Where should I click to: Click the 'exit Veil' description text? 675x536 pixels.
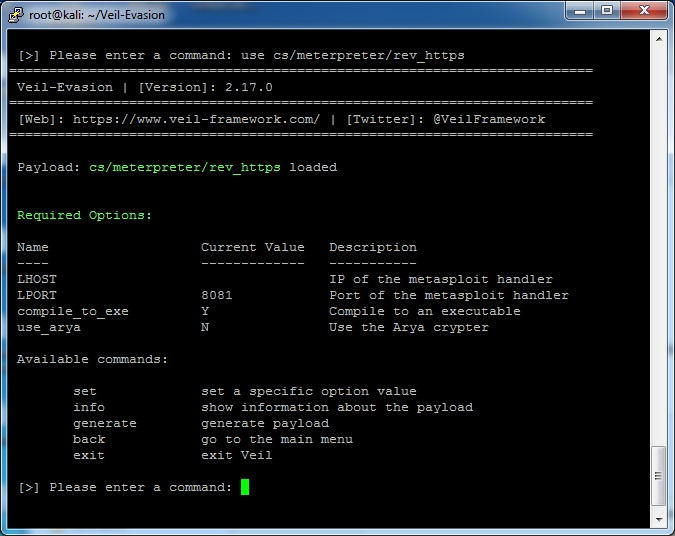pos(236,455)
